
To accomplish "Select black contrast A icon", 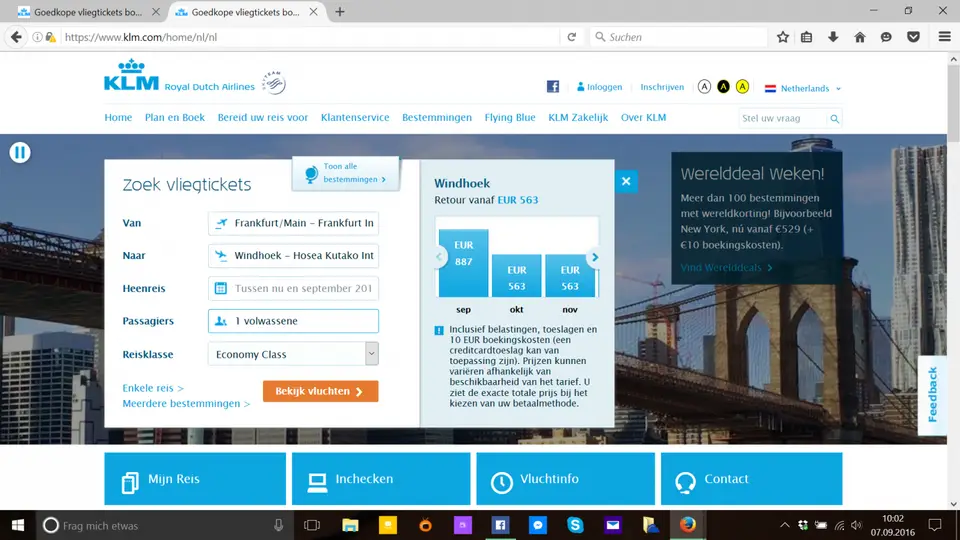I will tap(723, 87).
